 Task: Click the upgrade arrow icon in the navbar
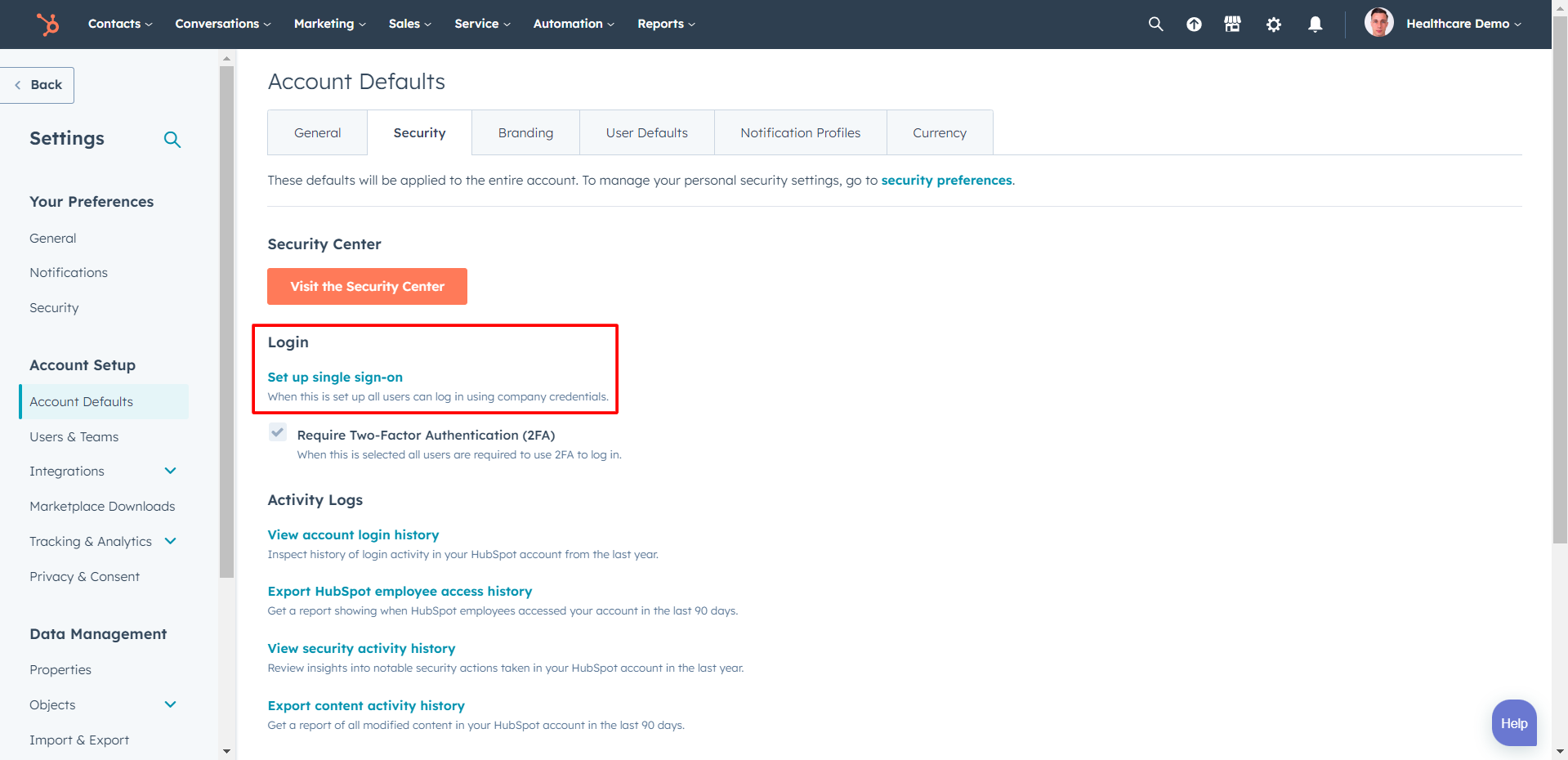(1193, 24)
